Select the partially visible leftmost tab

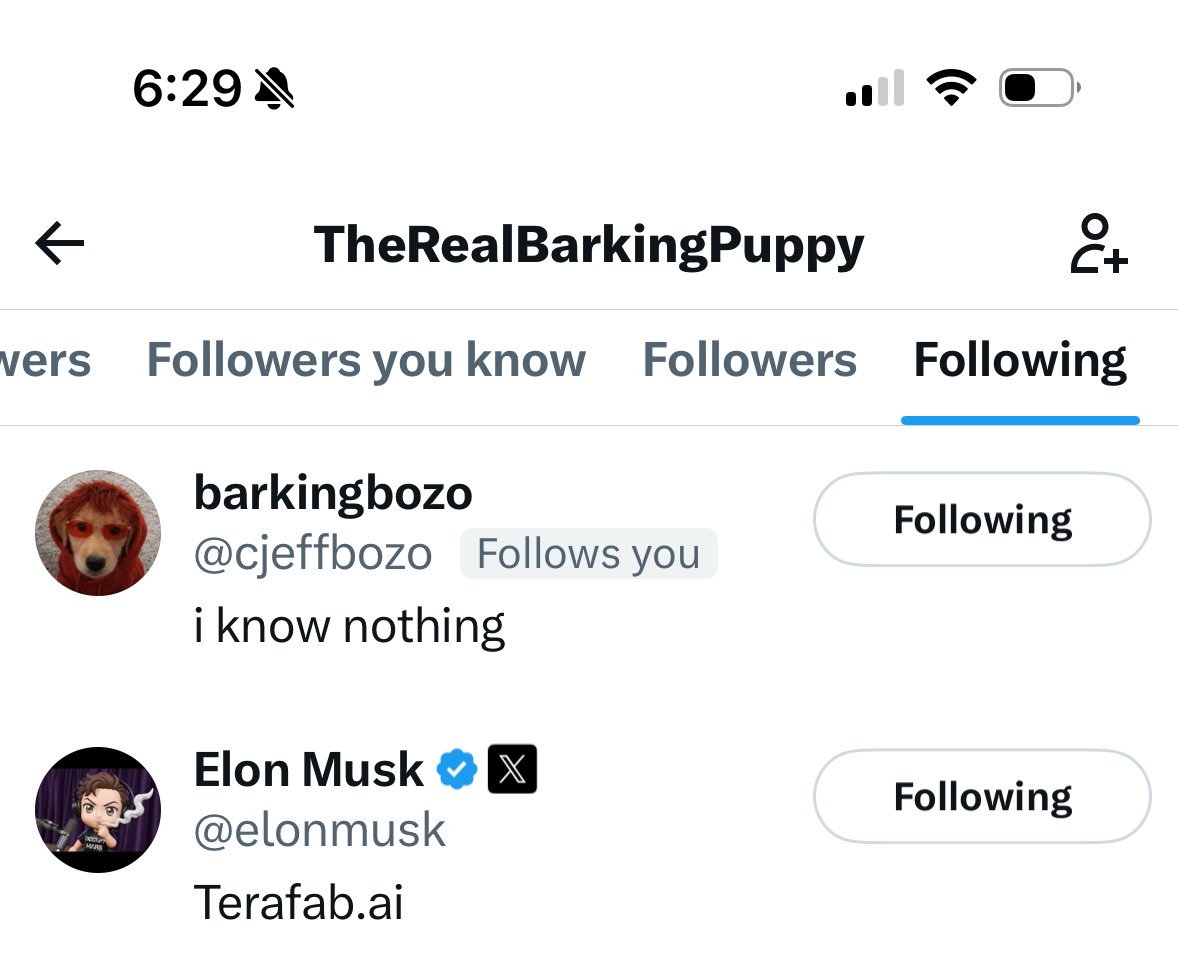coord(44,361)
